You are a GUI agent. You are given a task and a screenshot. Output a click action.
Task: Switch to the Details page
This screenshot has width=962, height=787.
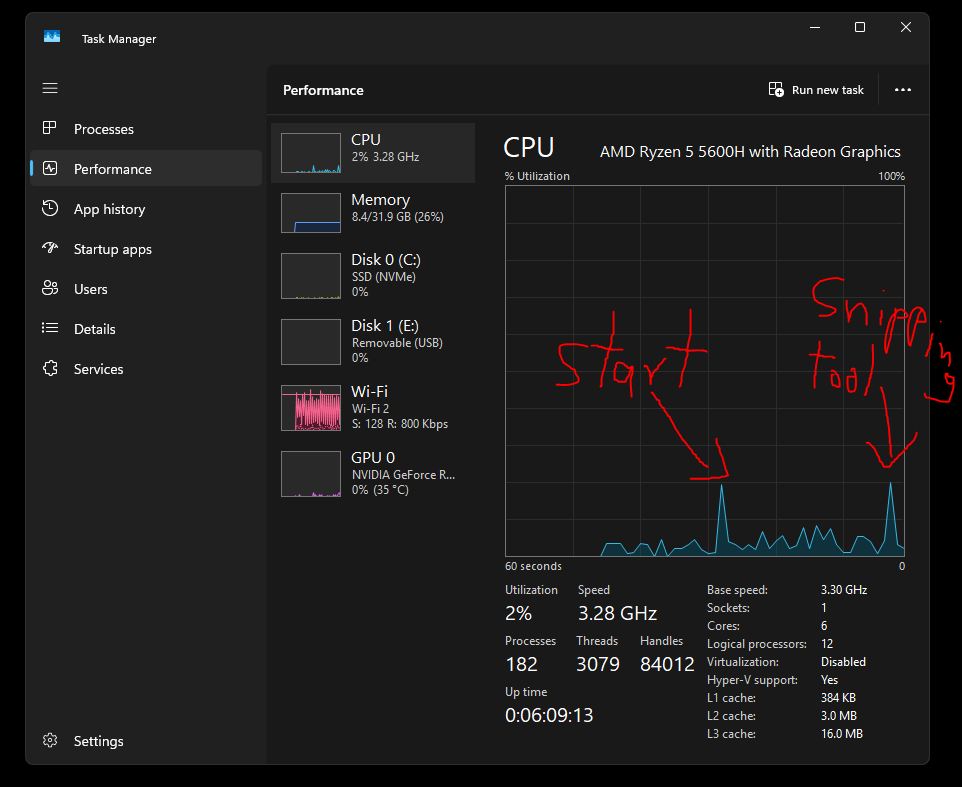[94, 329]
